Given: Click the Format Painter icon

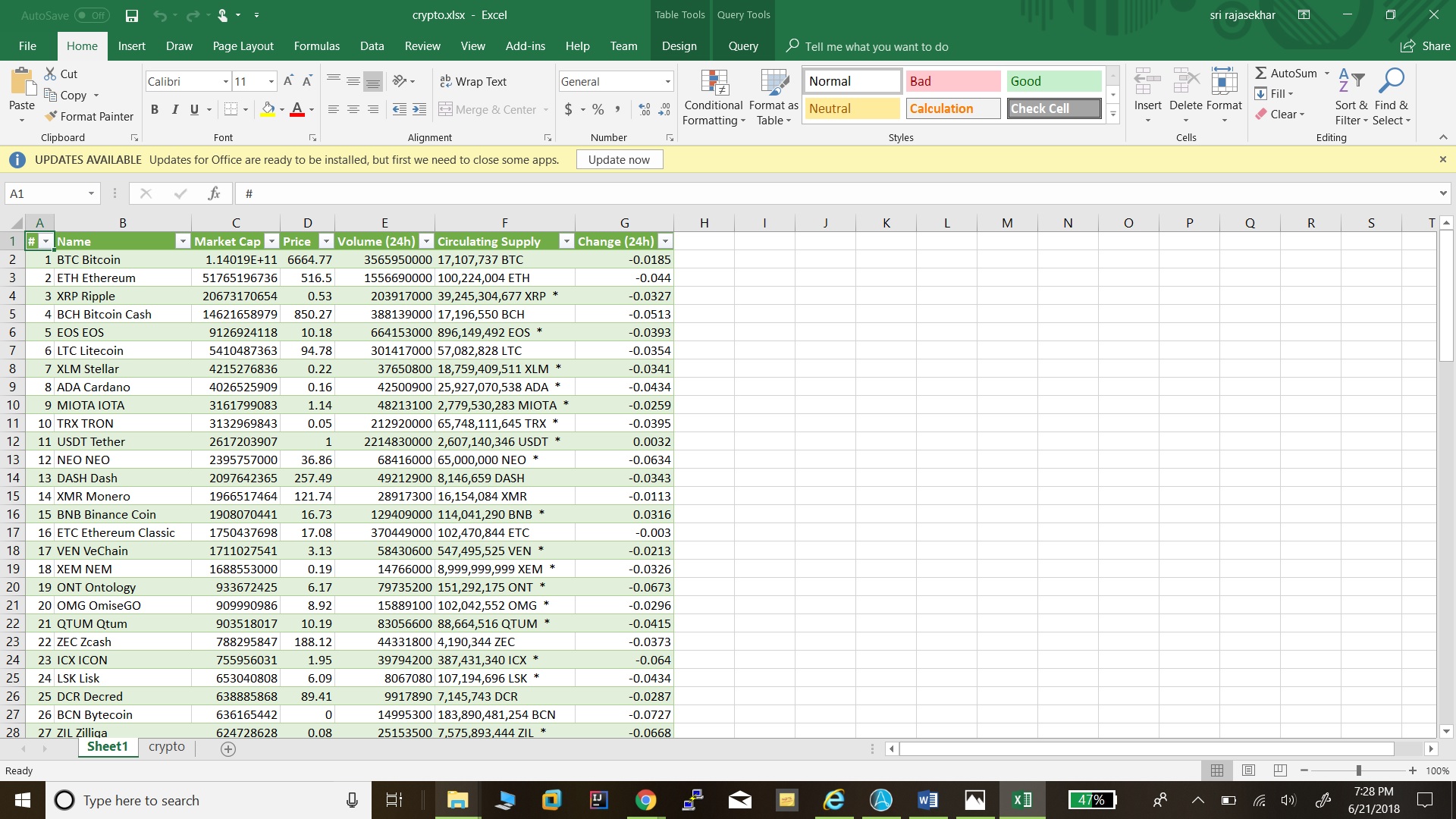Looking at the screenshot, I should 52,116.
